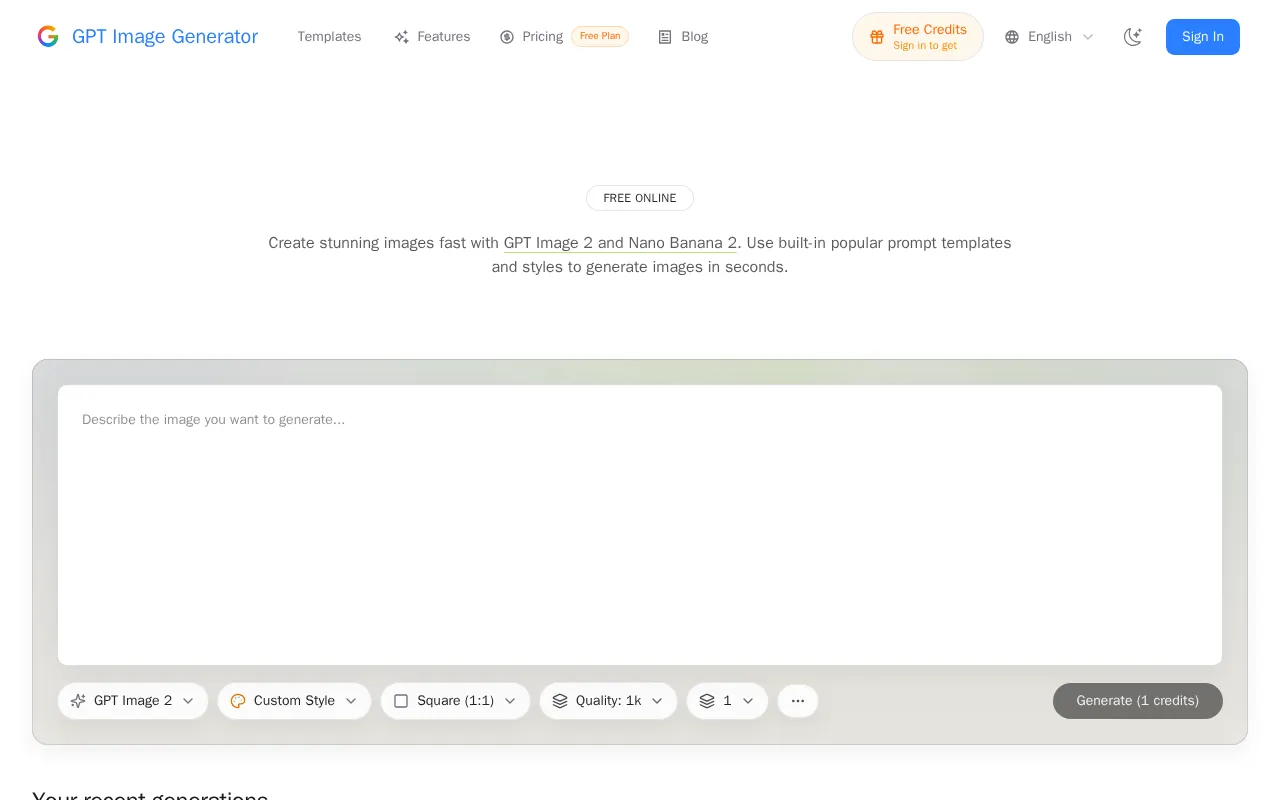Click the multicolor G logo icon

click(48, 37)
